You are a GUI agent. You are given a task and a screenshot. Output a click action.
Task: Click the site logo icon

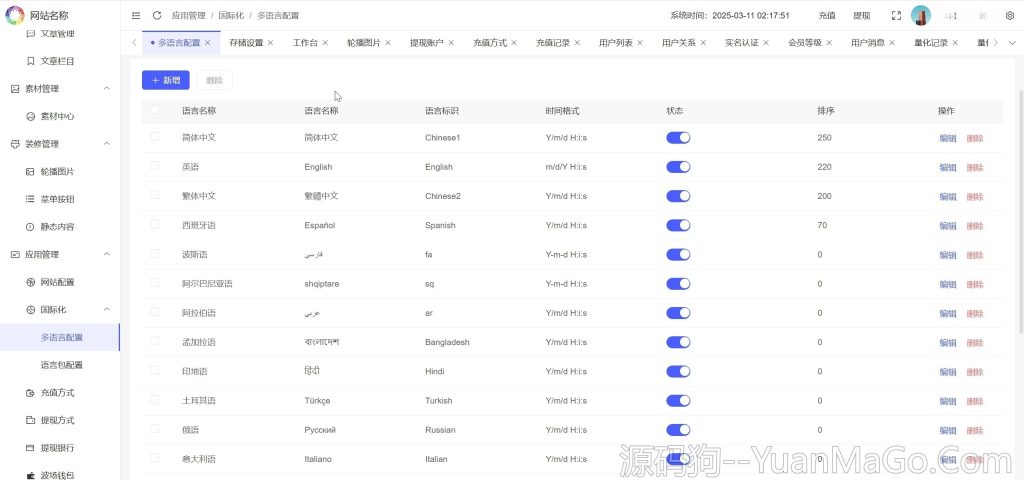tap(14, 15)
